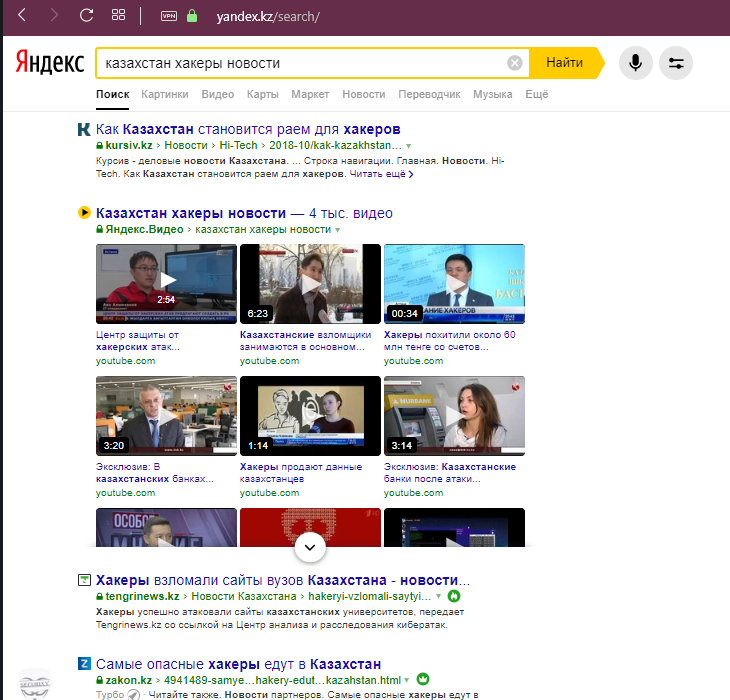730x700 pixels.
Task: Start voice search with microphone icon
Action: 635,63
